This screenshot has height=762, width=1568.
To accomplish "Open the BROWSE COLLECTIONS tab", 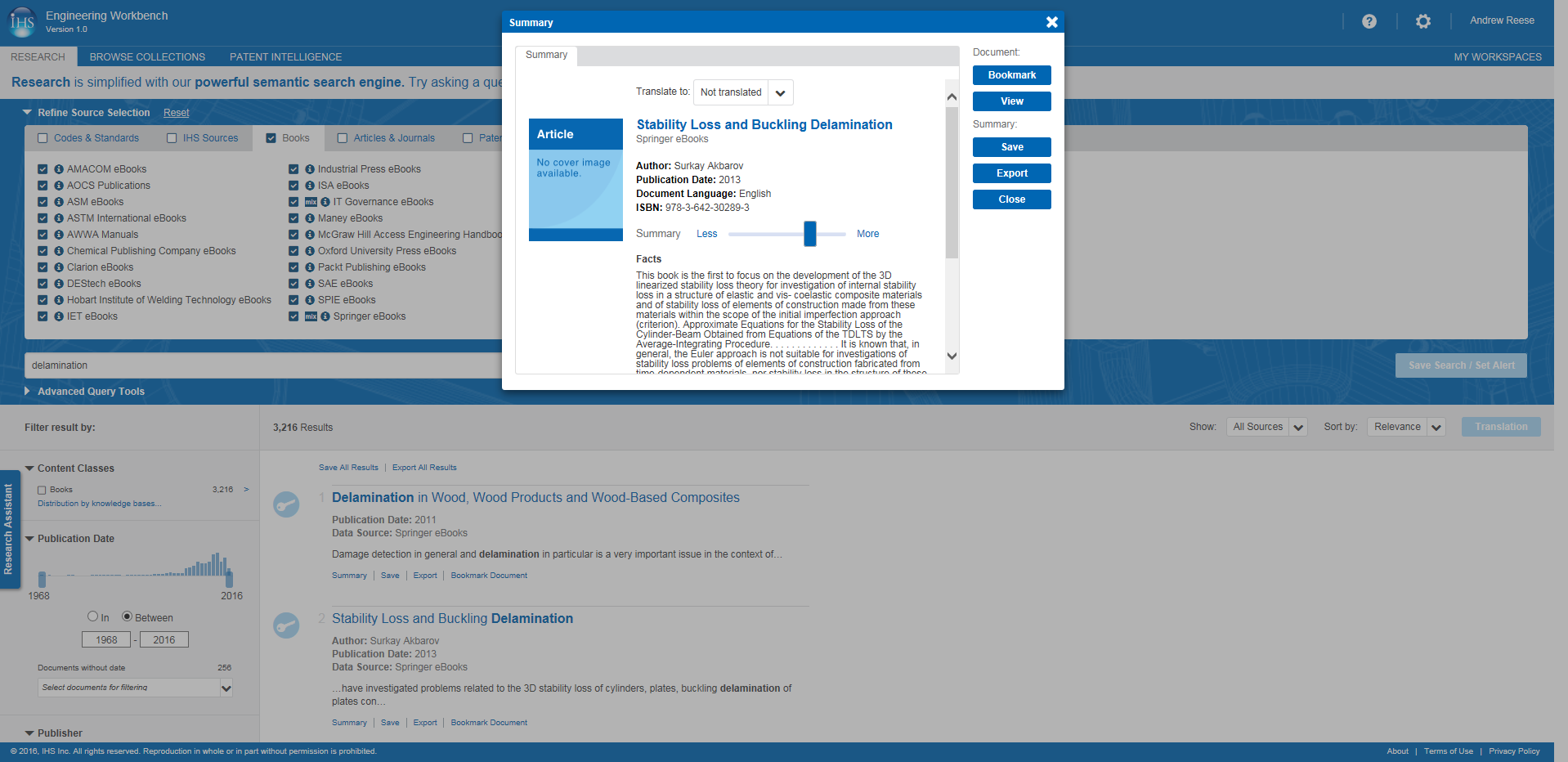I will (147, 56).
